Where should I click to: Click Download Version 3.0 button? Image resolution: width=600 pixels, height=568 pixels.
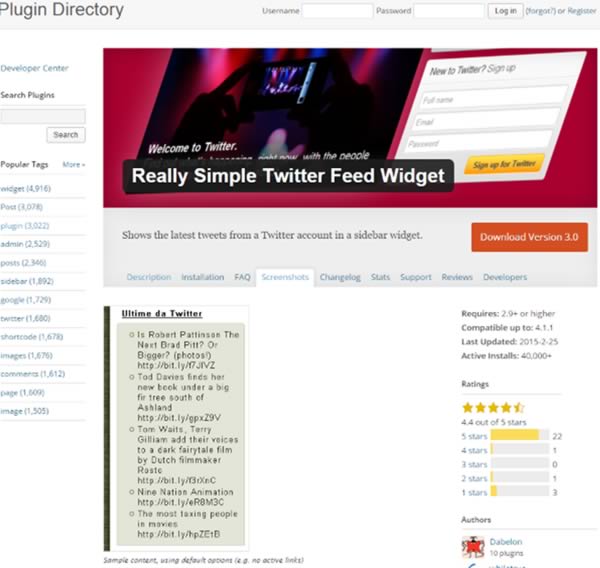click(530, 237)
